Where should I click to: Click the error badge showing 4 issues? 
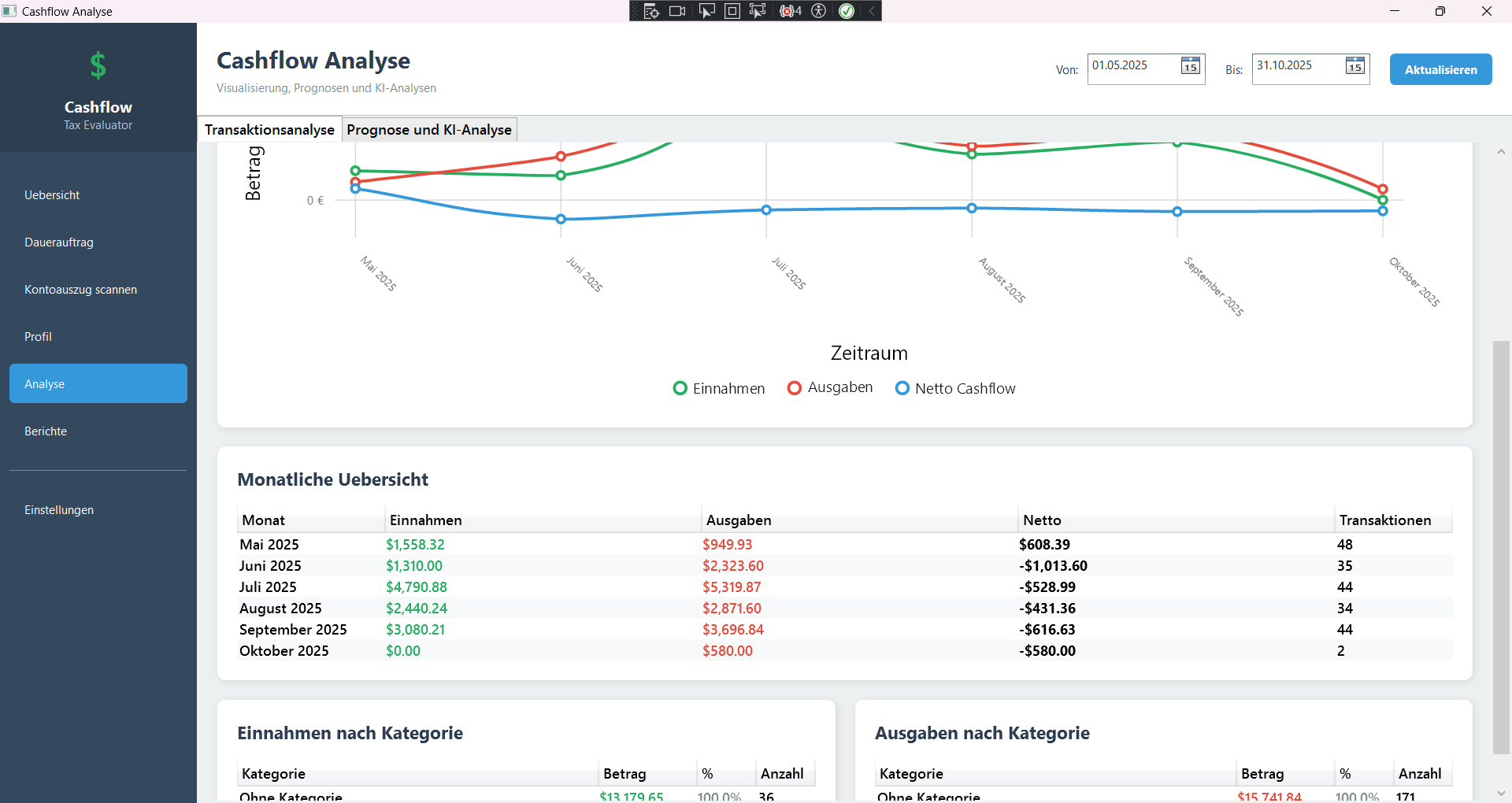(788, 11)
